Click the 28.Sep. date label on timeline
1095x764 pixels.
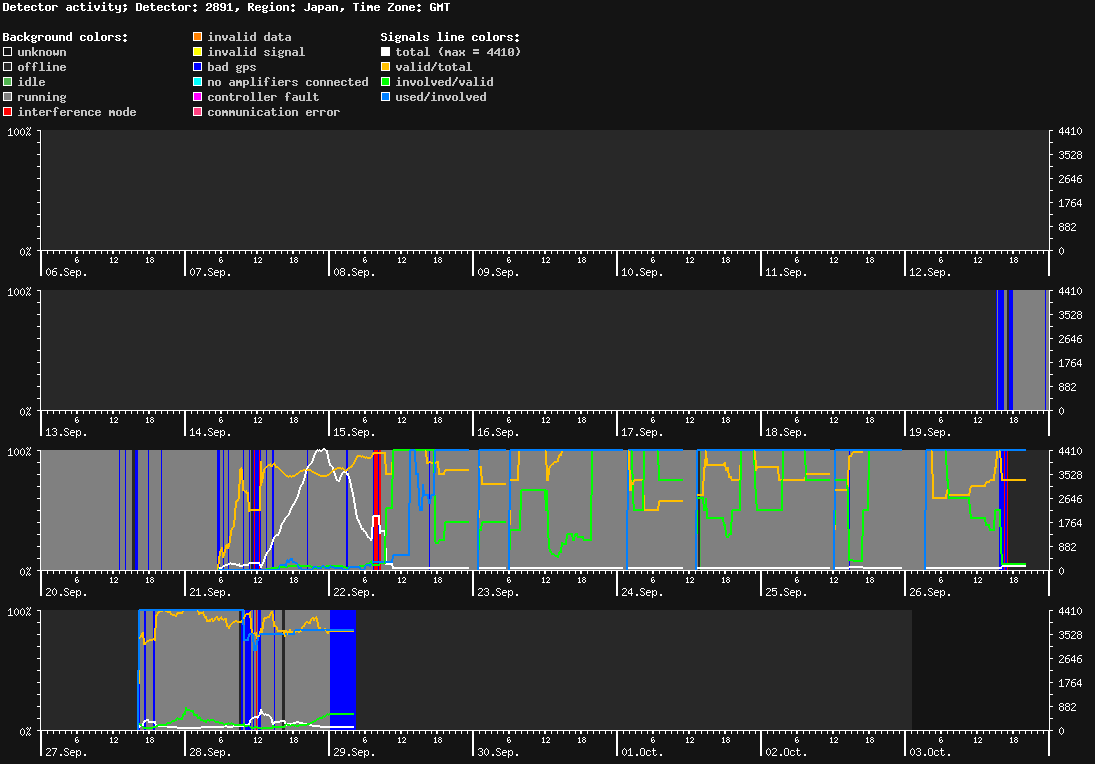click(x=210, y=752)
